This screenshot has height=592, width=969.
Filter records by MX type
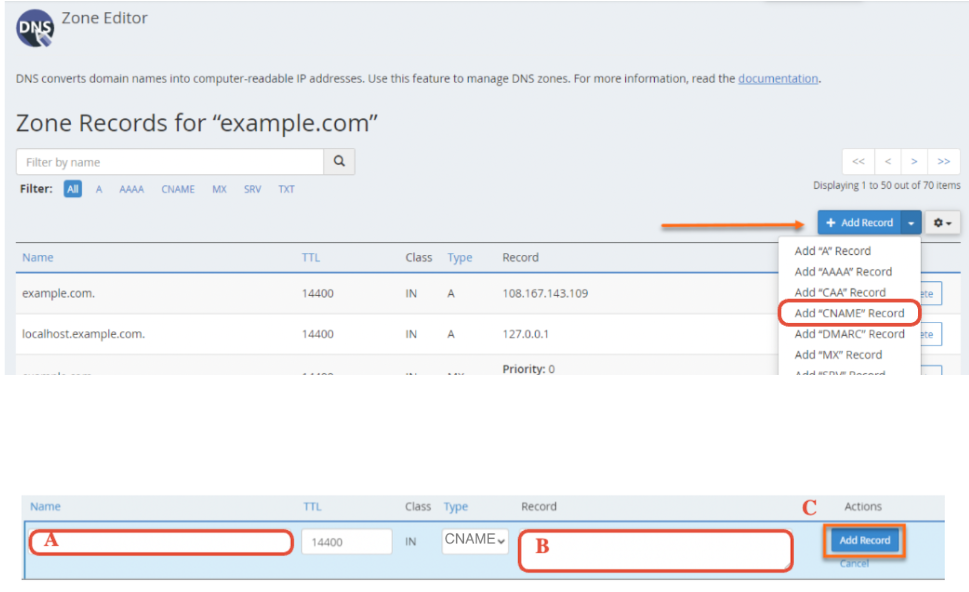click(x=219, y=189)
